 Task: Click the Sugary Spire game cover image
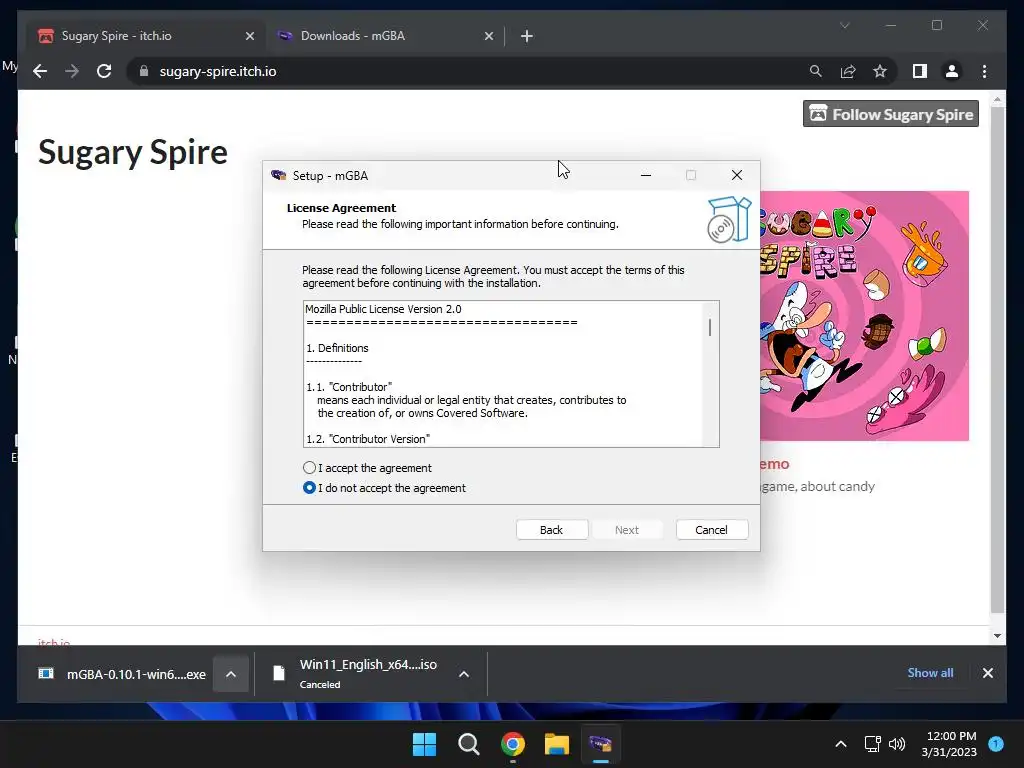click(864, 315)
